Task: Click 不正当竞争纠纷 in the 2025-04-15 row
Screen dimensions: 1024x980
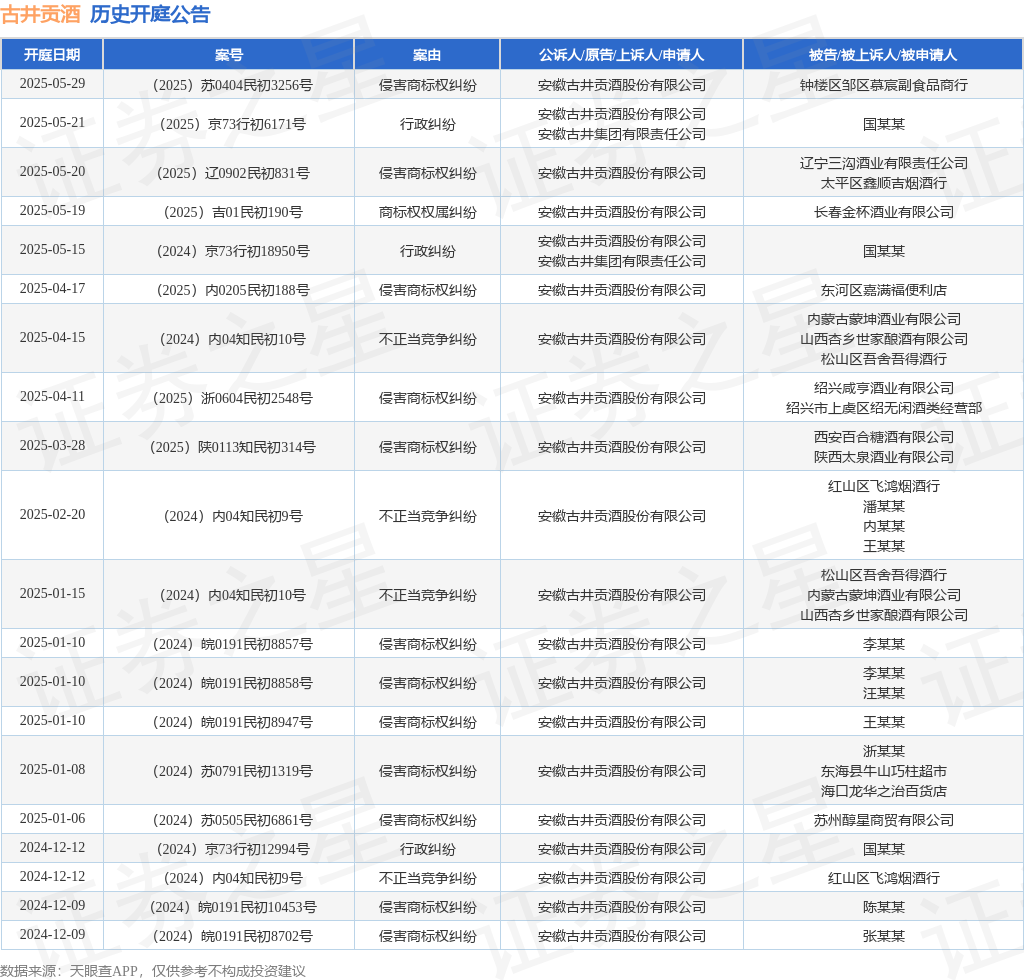Action: pyautogui.click(x=428, y=340)
